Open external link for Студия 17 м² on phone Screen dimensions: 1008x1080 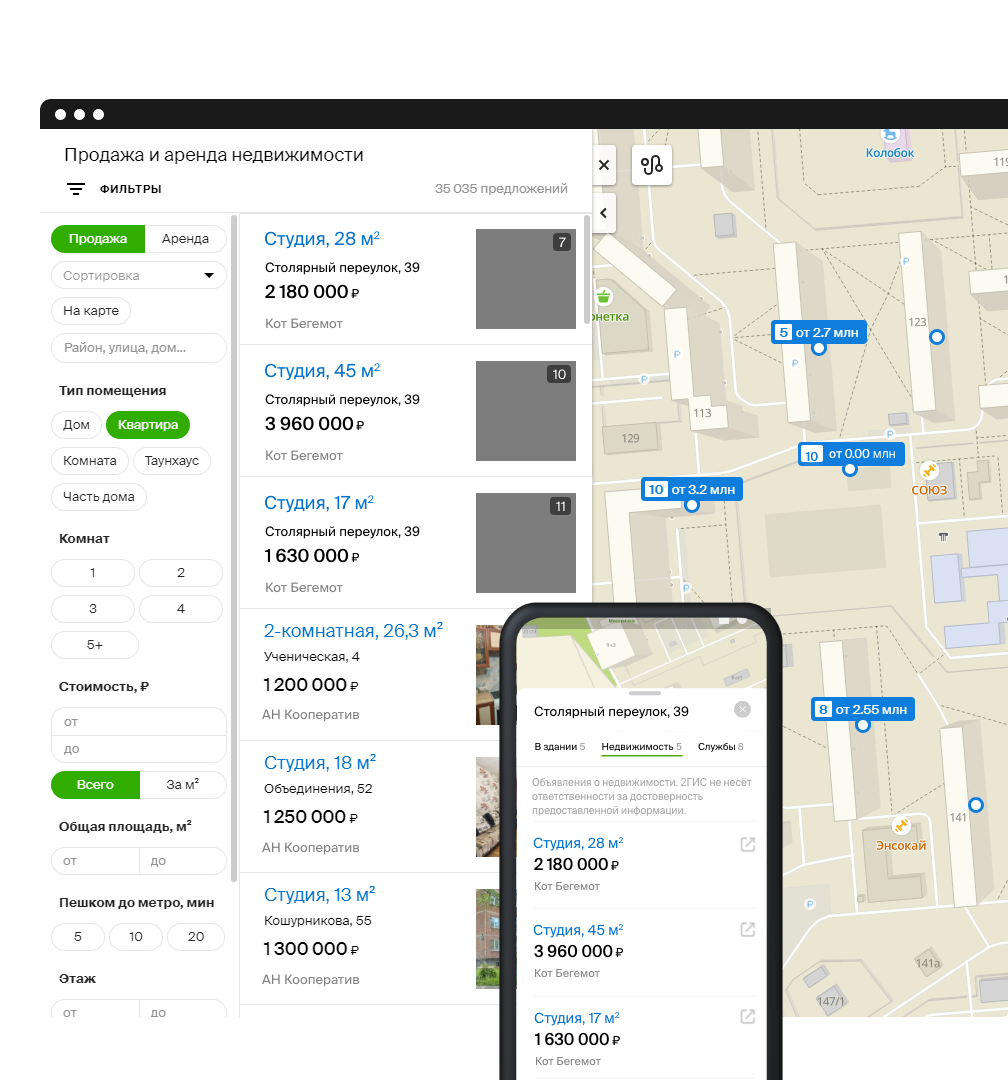click(x=748, y=1017)
